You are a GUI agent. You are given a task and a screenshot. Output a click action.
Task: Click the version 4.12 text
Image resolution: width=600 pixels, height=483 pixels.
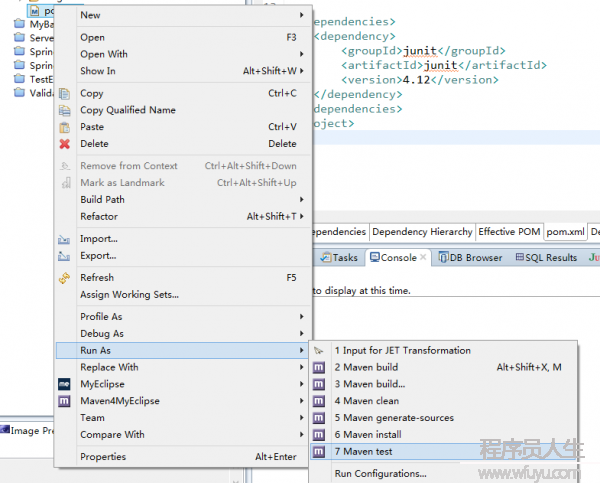click(416, 80)
